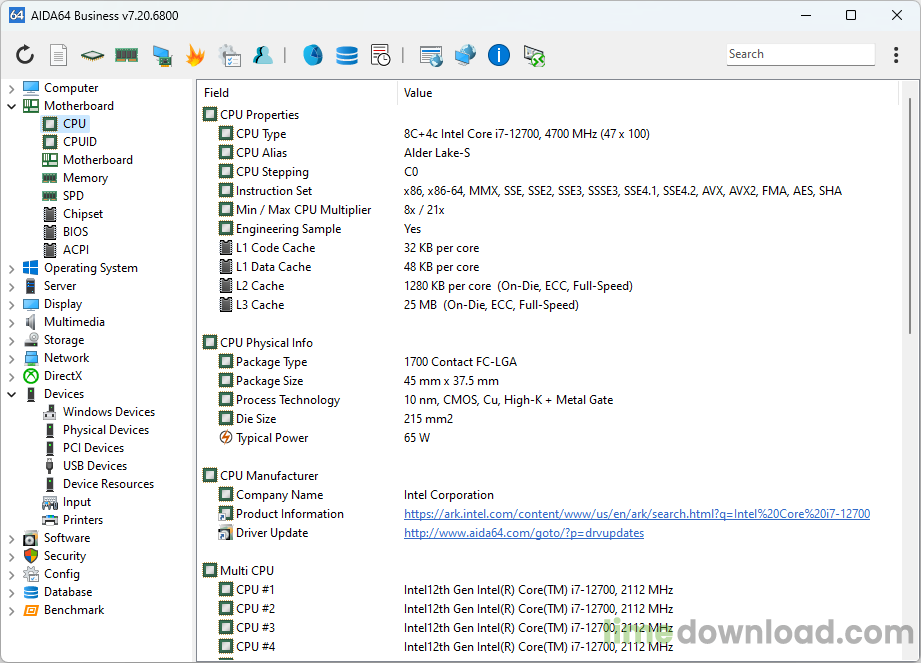The height and width of the screenshot is (663, 921).
Task: Launch the flame System Stability Test icon
Action: [x=195, y=55]
